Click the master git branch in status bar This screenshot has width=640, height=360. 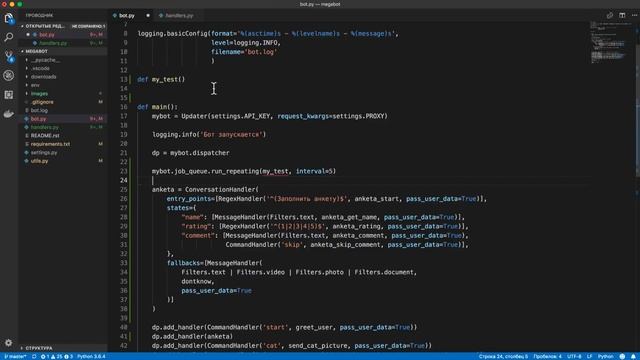[15, 356]
